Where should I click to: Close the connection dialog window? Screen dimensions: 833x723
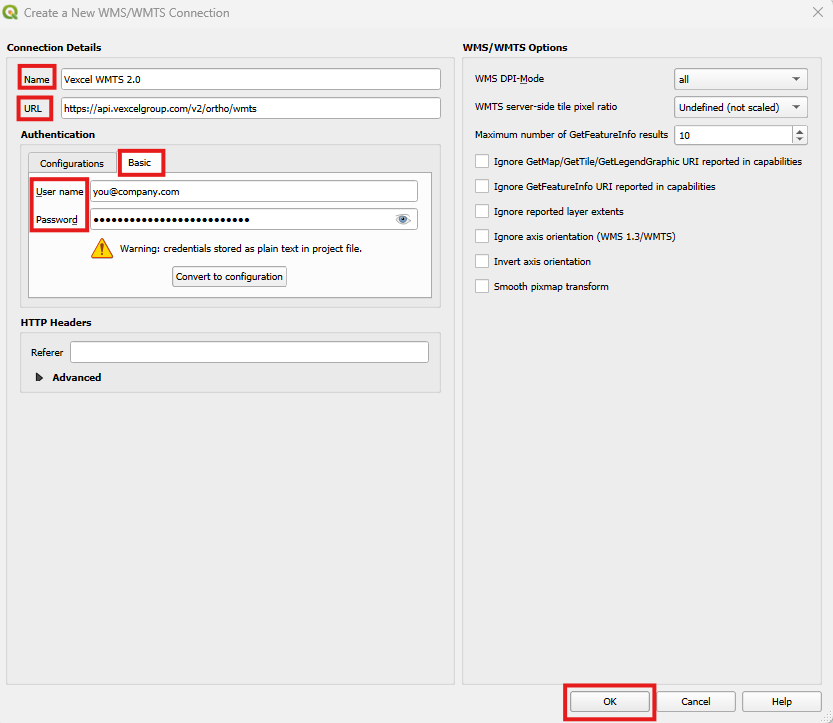click(x=816, y=13)
